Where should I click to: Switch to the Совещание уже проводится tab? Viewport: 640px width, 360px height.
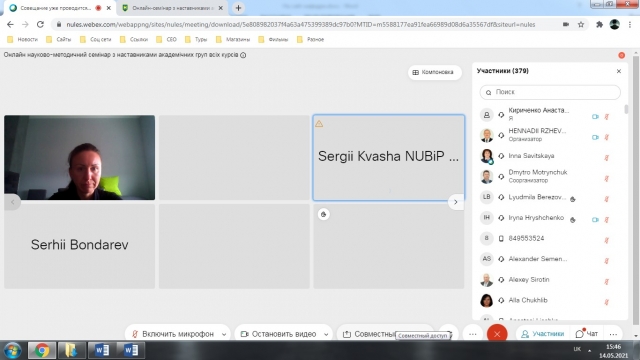[56, 8]
